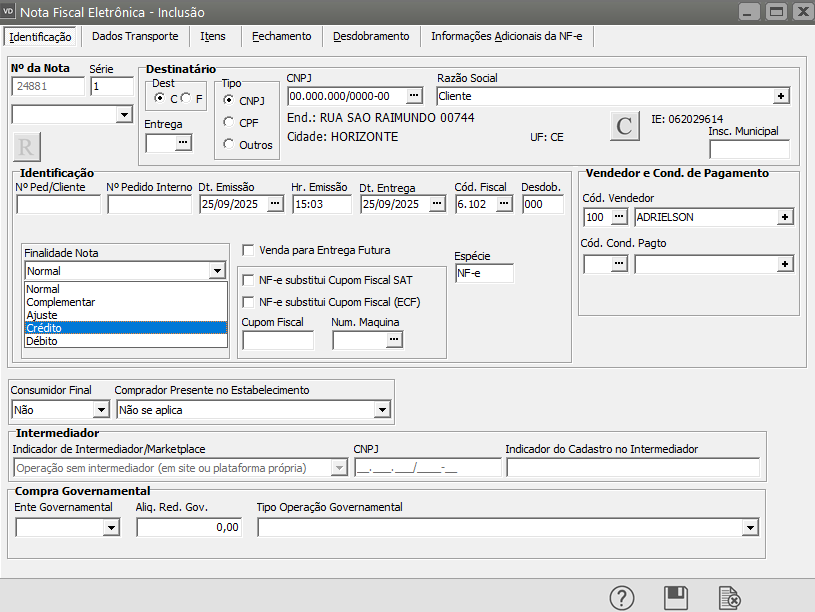This screenshot has width=815, height=612.
Task: Click the Razão Social field showing Cliente
Action: click(x=604, y=96)
